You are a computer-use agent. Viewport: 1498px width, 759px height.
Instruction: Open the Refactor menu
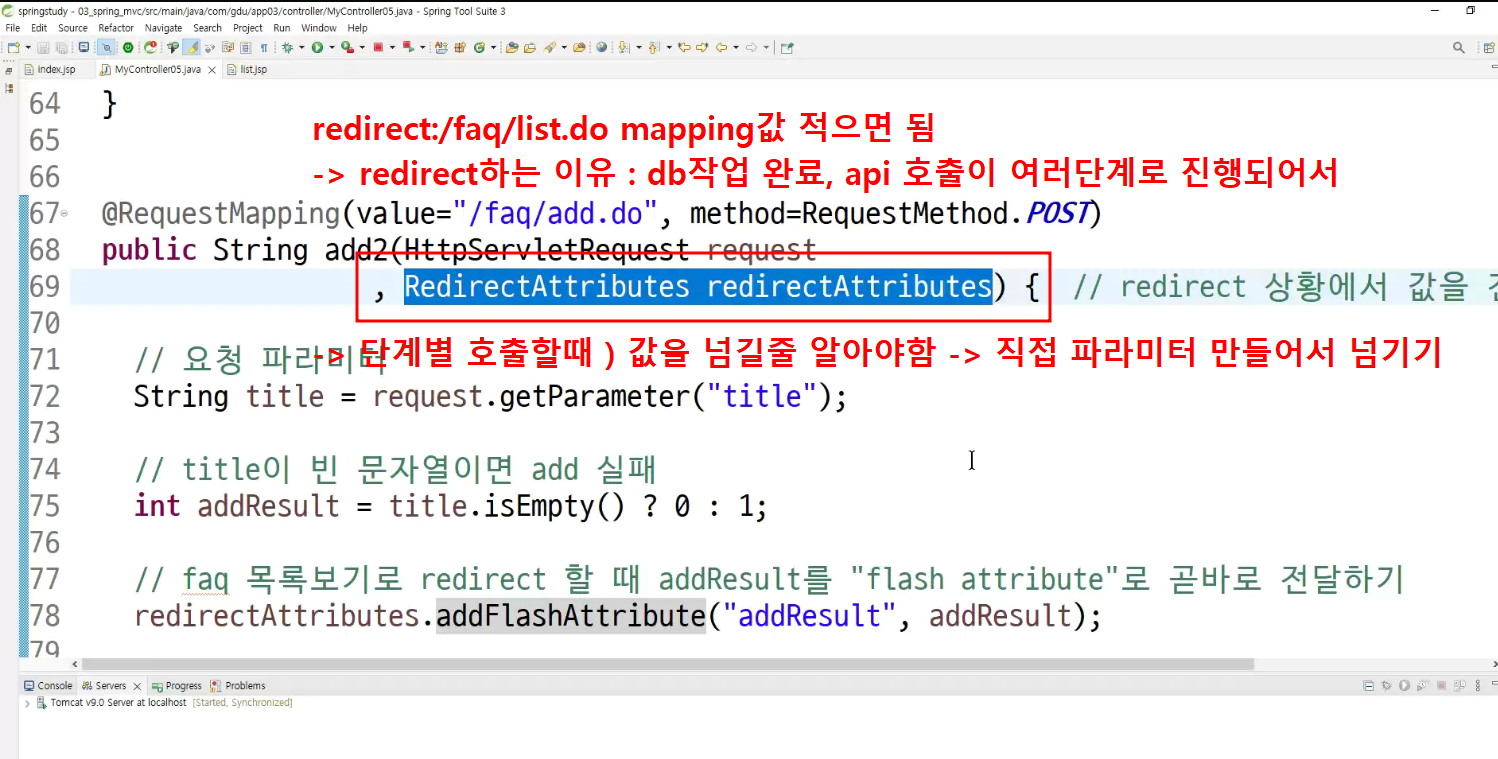(x=116, y=28)
